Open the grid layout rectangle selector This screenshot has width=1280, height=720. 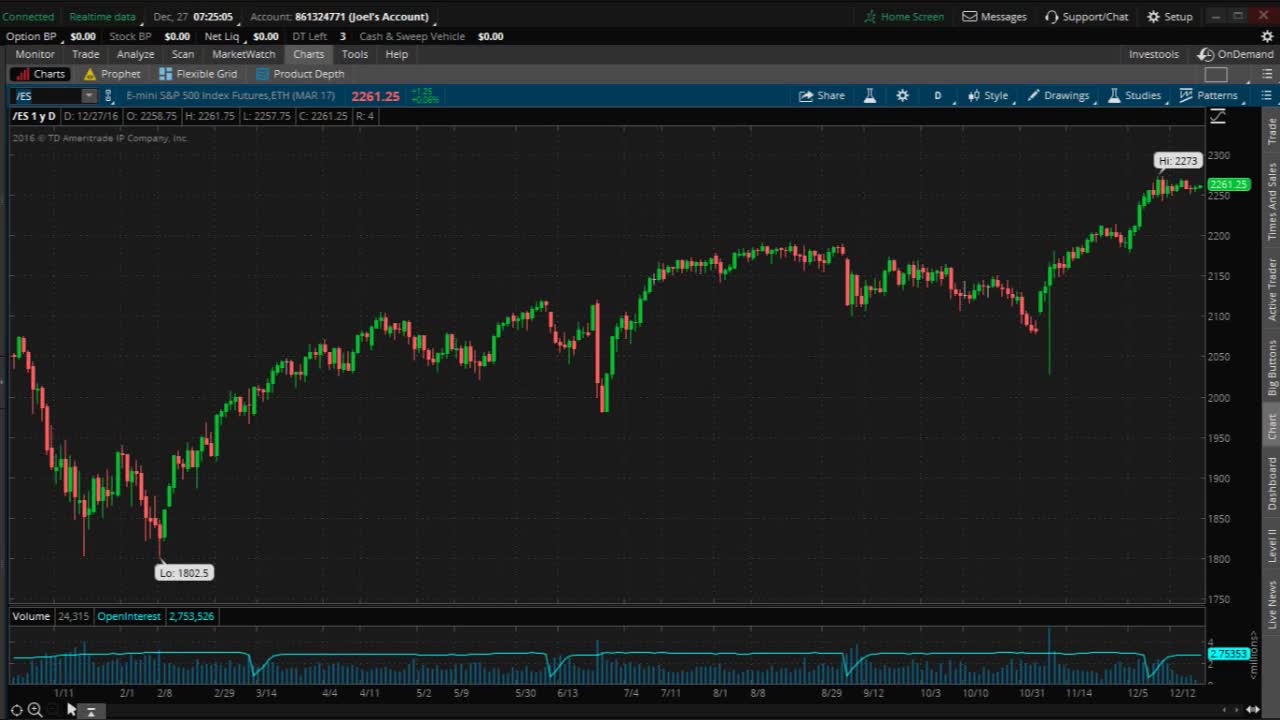click(x=1216, y=74)
